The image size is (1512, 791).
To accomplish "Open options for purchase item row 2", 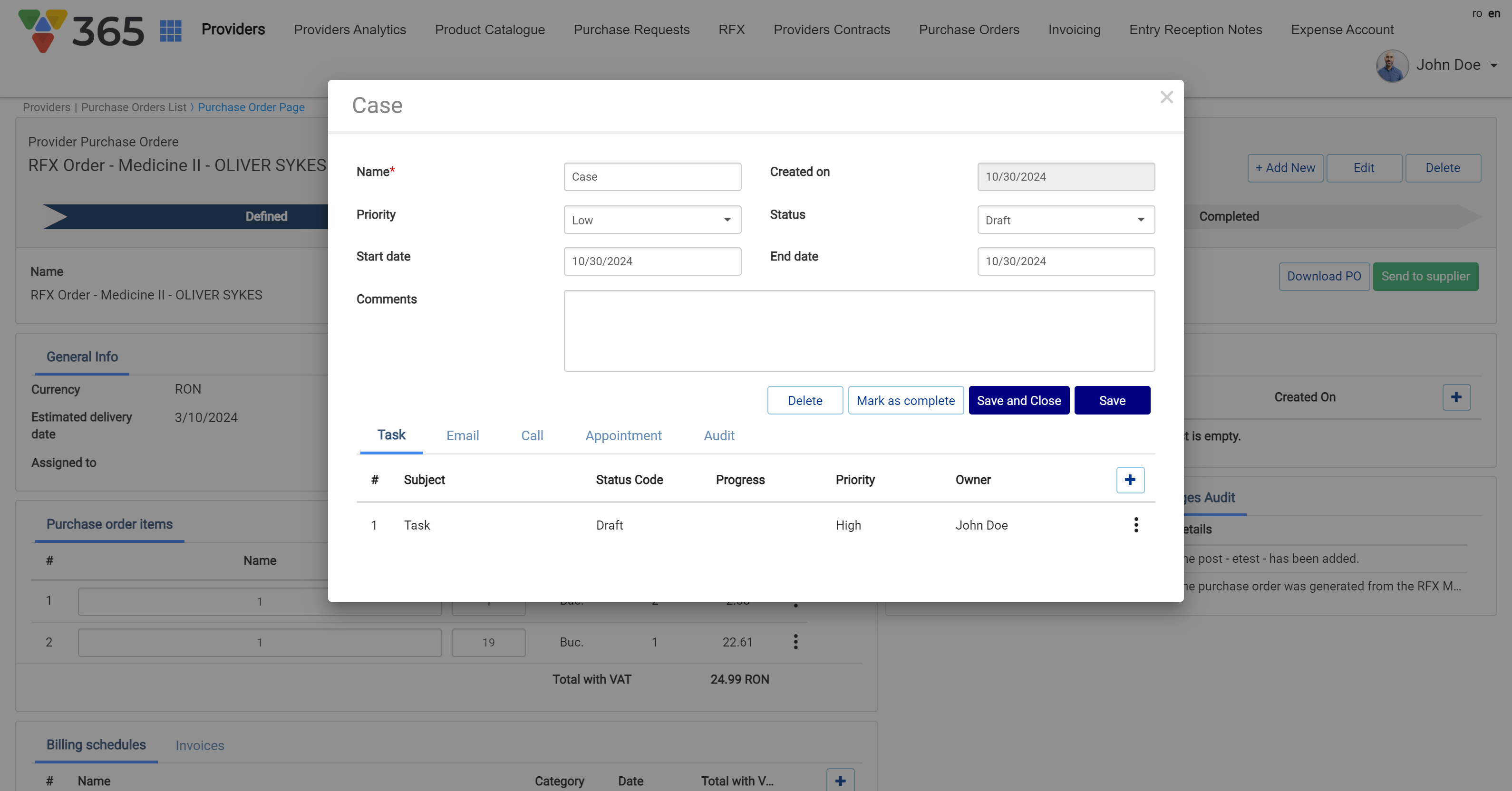I will coord(795,642).
